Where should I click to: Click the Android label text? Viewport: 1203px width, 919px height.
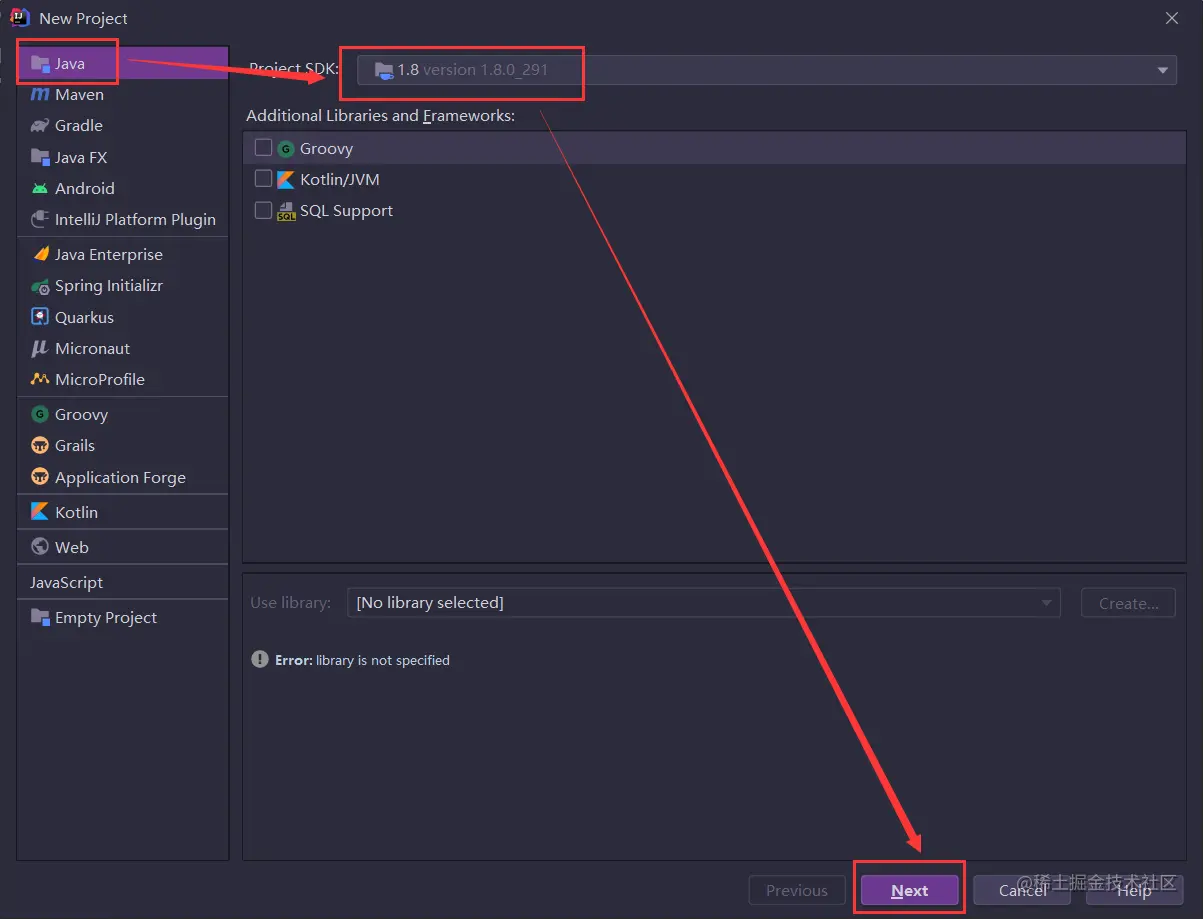tap(85, 188)
